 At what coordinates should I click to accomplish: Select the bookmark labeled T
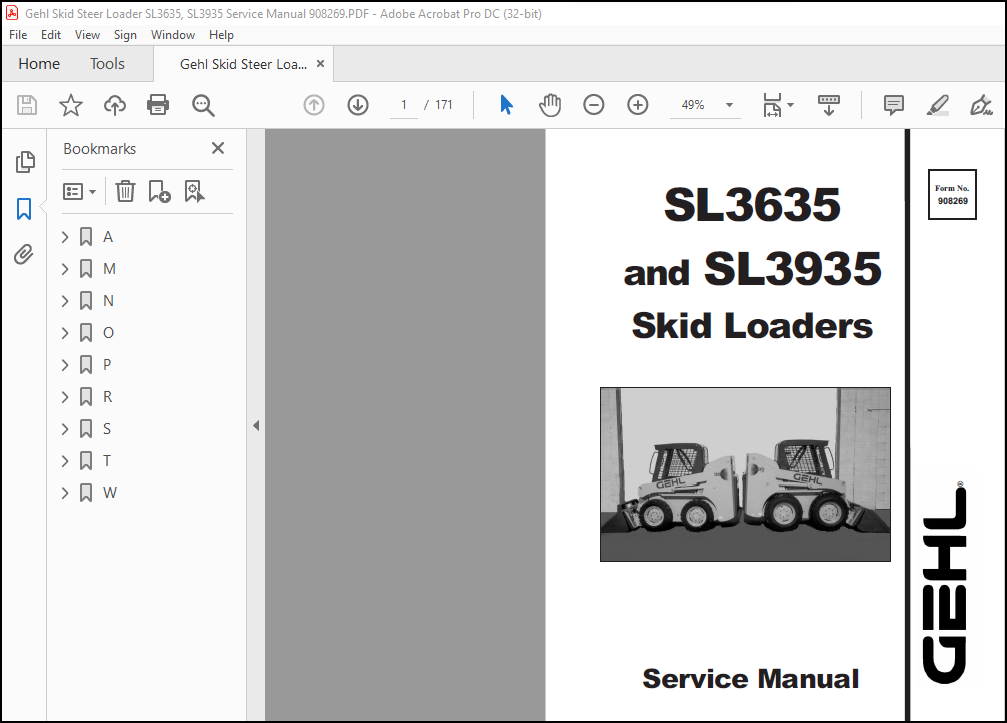point(107,461)
